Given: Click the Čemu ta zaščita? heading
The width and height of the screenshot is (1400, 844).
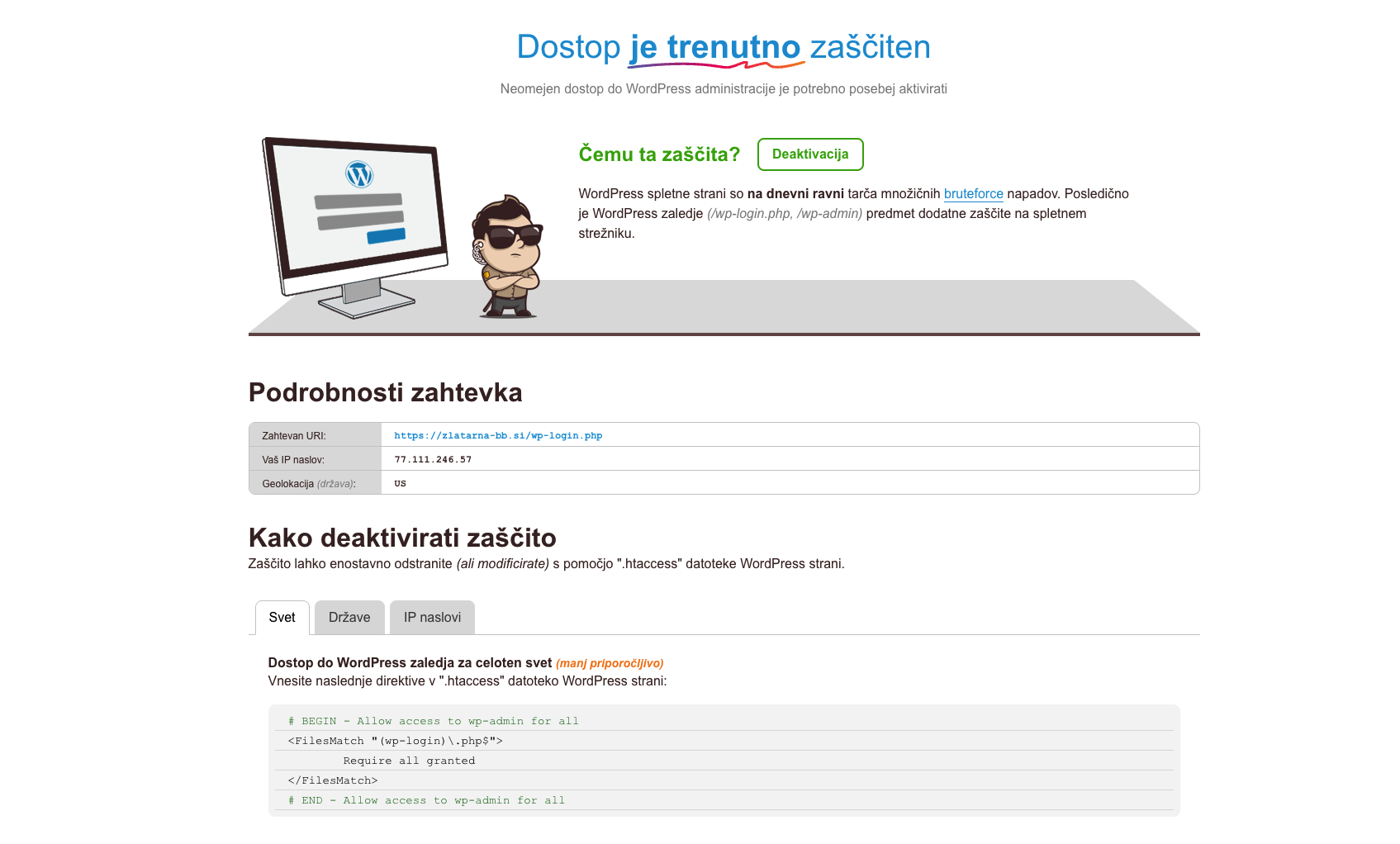Looking at the screenshot, I should coord(659,154).
